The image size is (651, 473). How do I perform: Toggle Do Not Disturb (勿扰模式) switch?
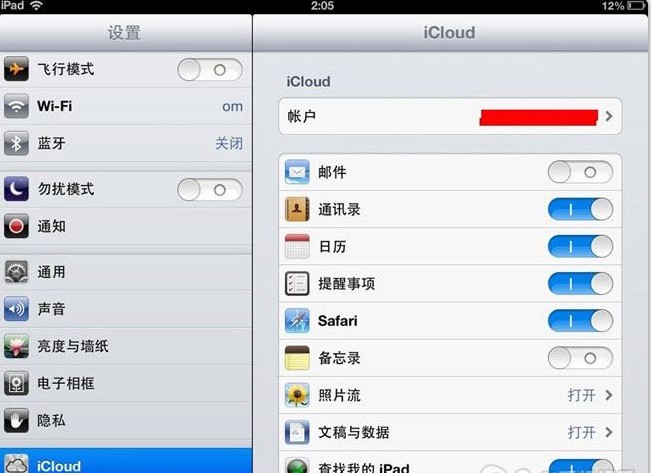210,190
